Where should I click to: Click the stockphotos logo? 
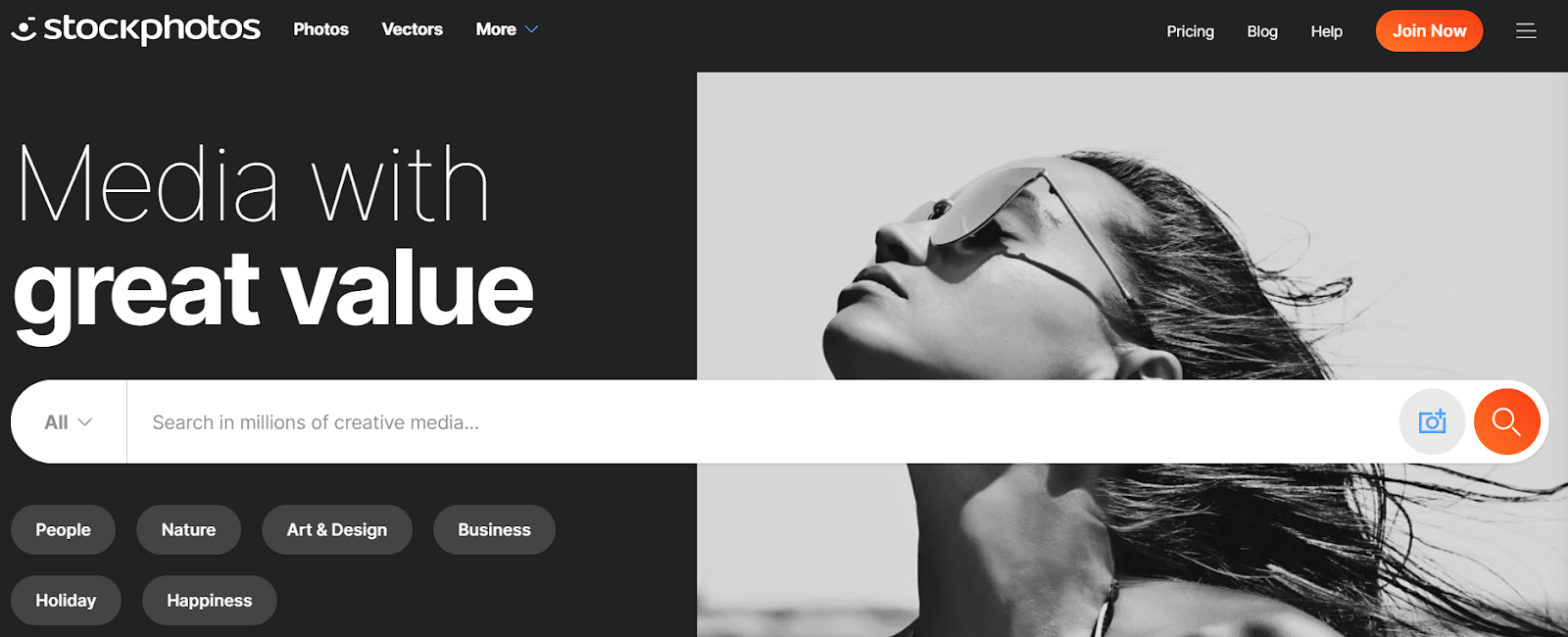(135, 29)
